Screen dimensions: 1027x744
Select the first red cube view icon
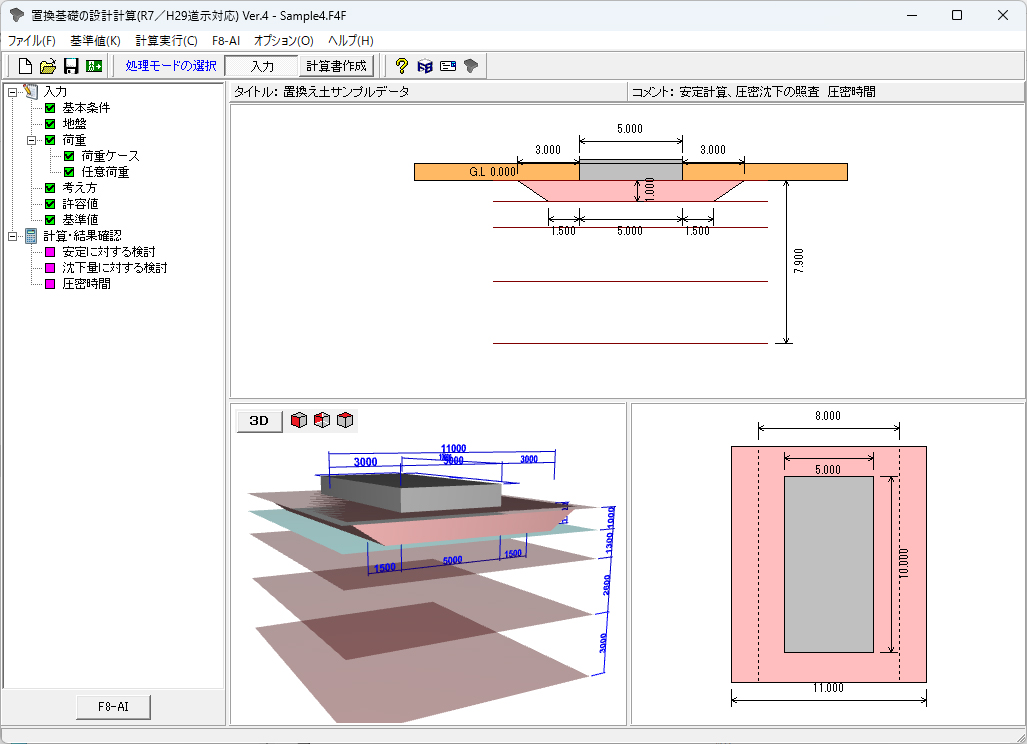pos(299,420)
